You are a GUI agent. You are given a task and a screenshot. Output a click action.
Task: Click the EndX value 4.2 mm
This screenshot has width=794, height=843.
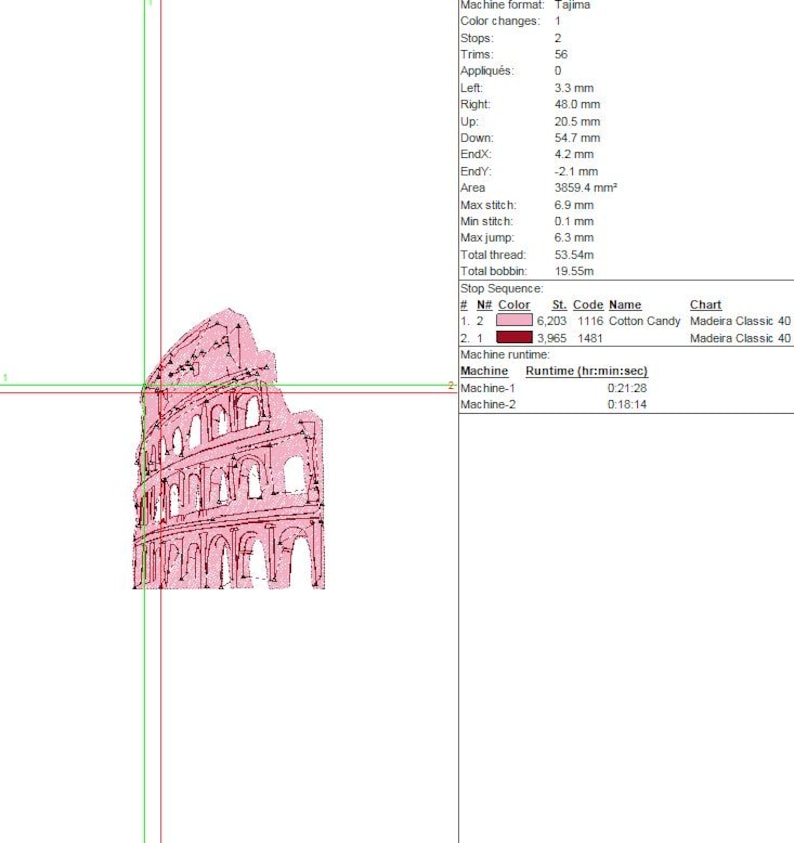coord(574,154)
